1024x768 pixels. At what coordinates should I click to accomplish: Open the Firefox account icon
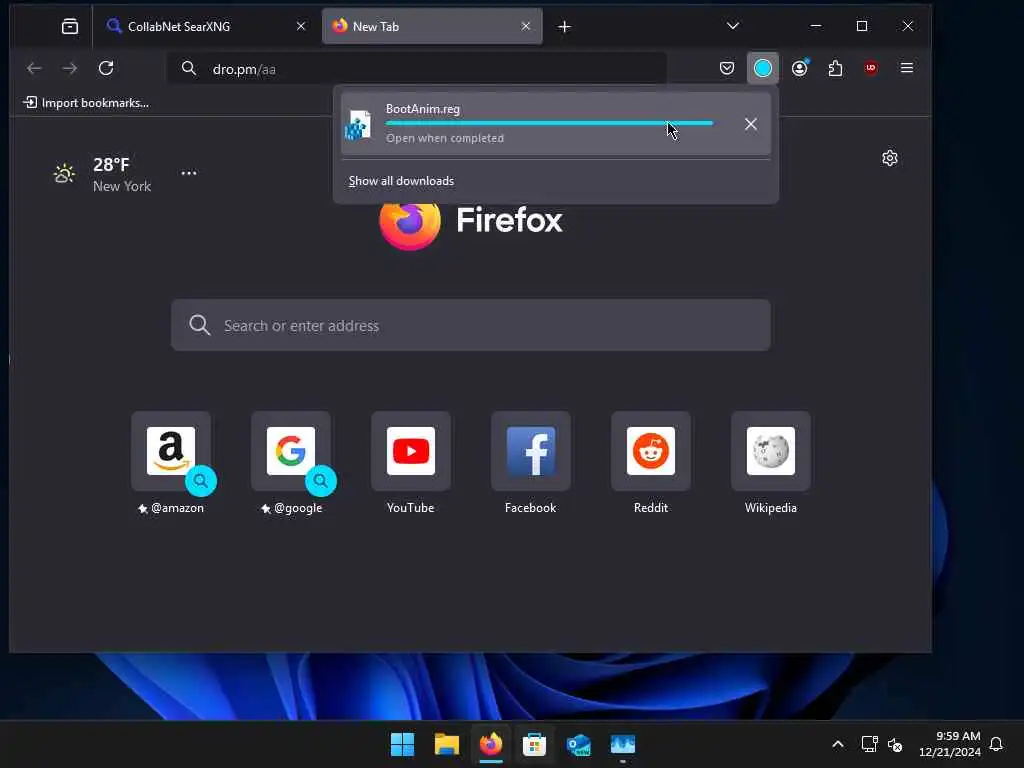click(799, 68)
